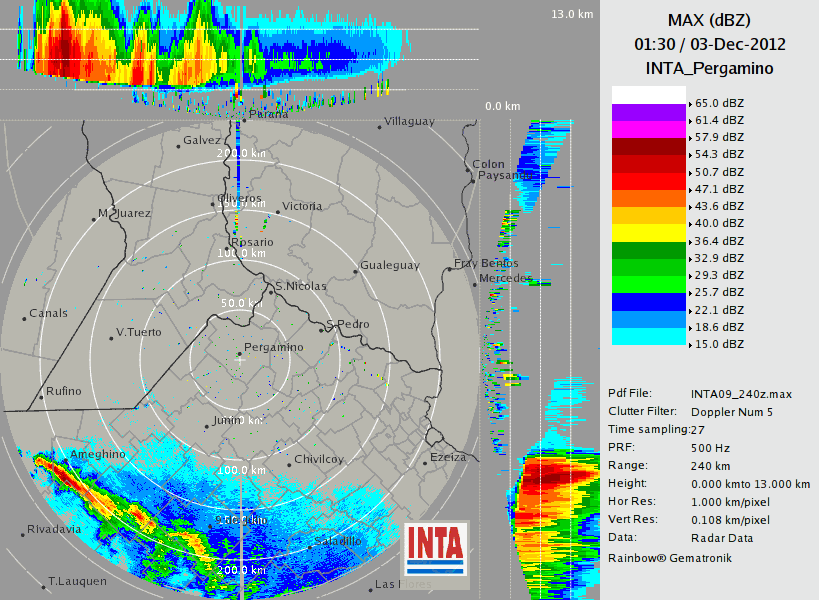Screen dimensions: 819x600
Task: Click the 1.000 km/pixel horizontal resolution value
Action: [730, 502]
